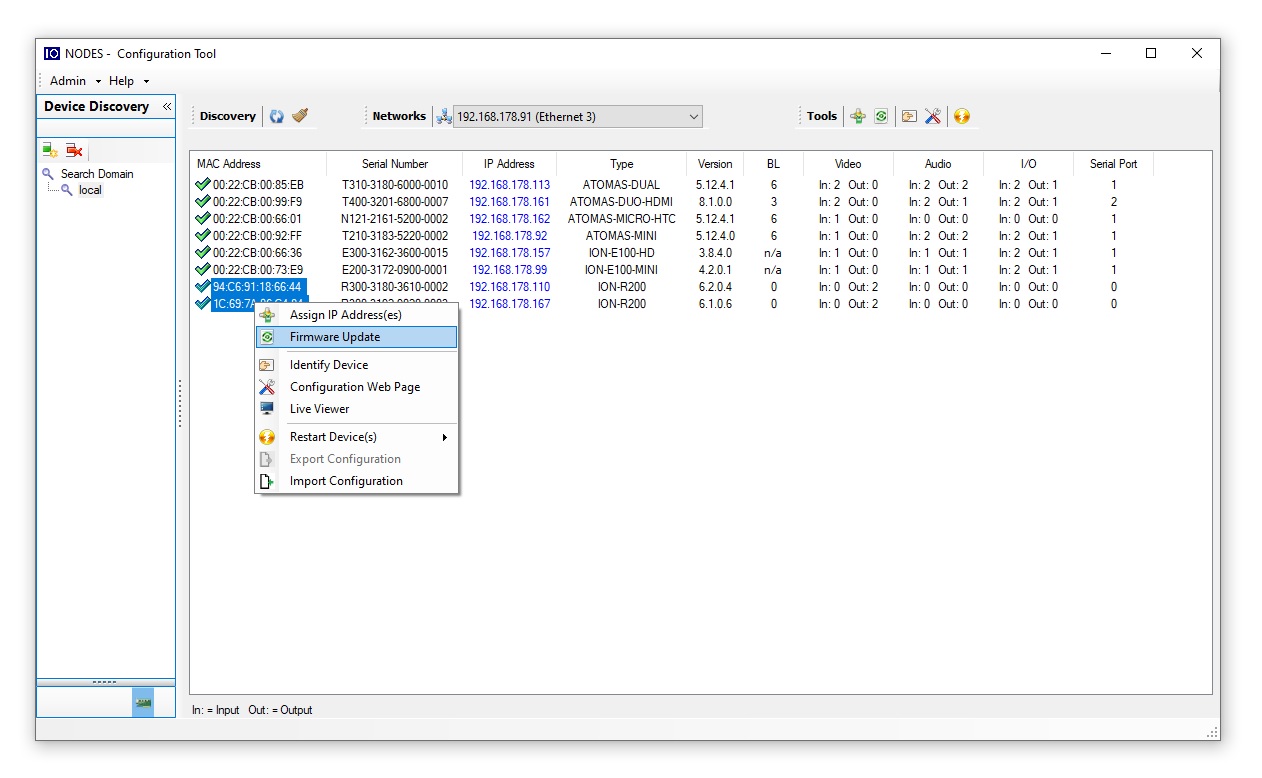Click the green status indicator at panel bottom
This screenshot has width=1262, height=778.
[x=142, y=702]
